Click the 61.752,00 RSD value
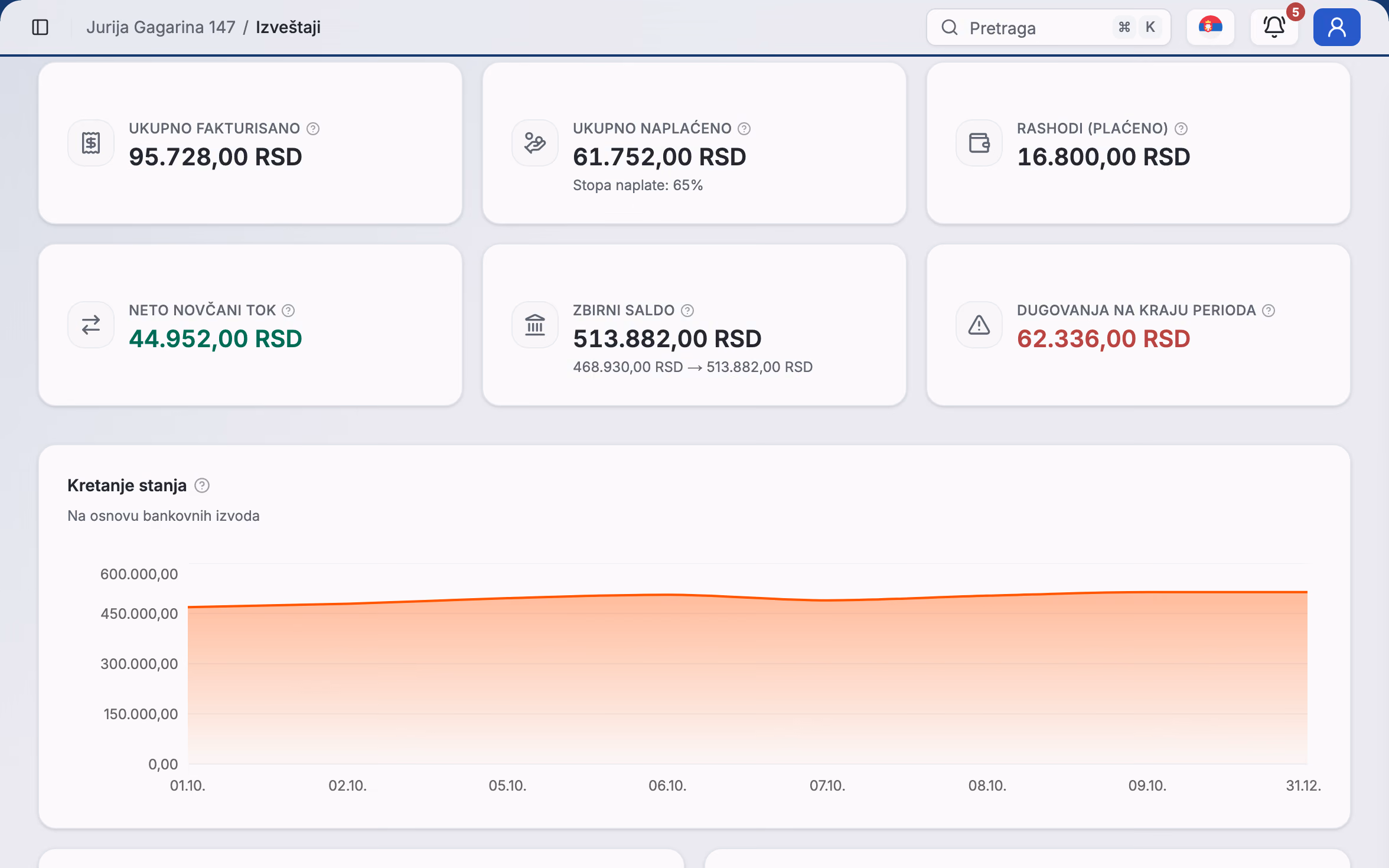Screen dimensions: 1389x868 [x=660, y=157]
